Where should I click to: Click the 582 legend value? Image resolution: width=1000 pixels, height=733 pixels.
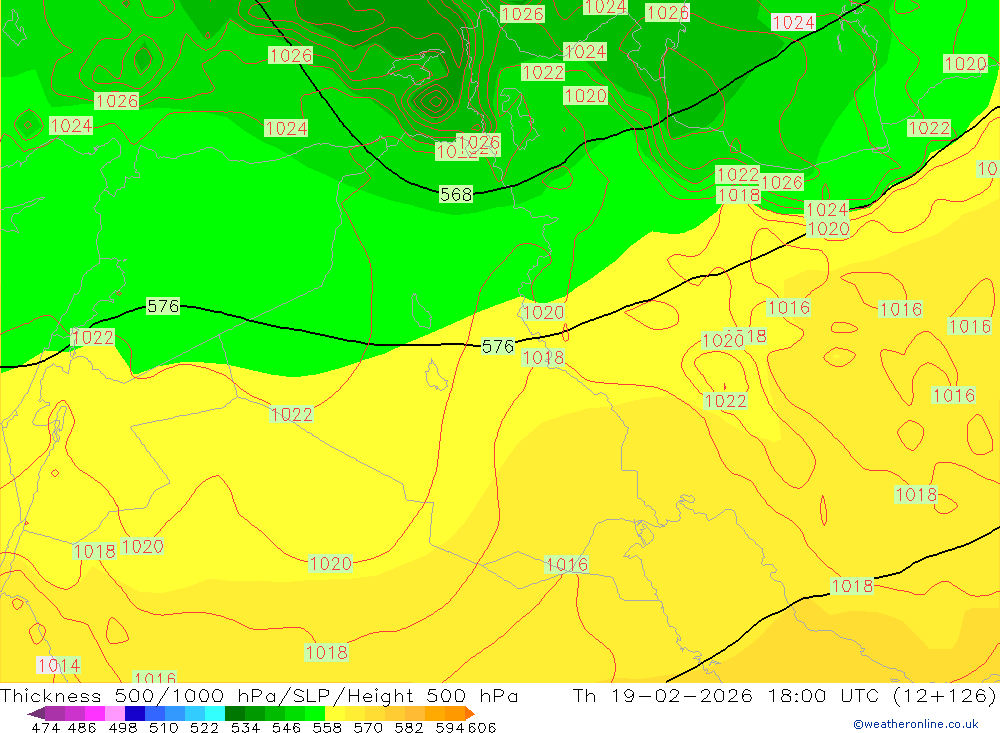point(408,728)
